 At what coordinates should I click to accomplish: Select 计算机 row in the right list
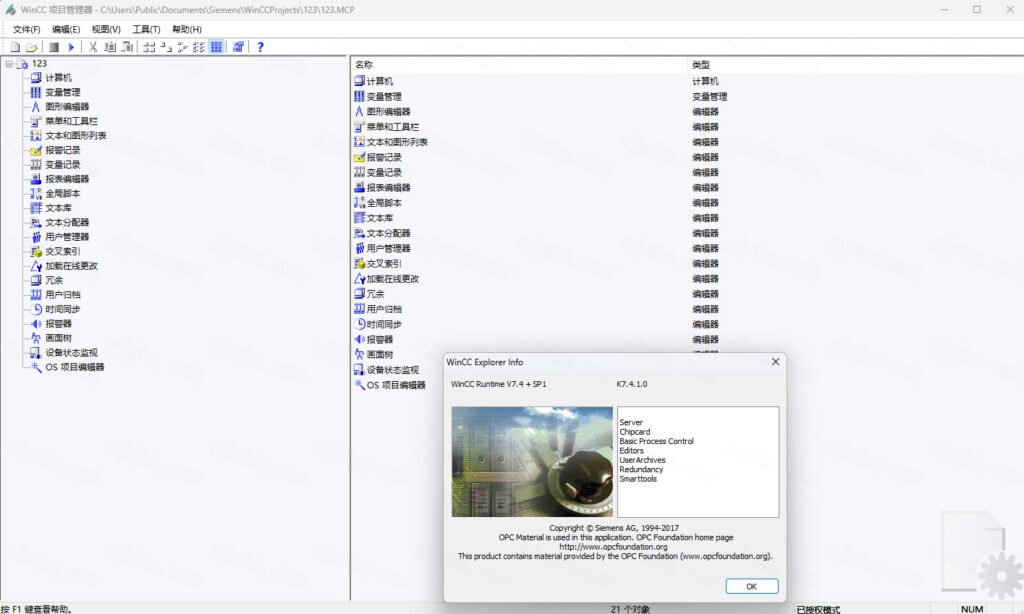[x=687, y=81]
